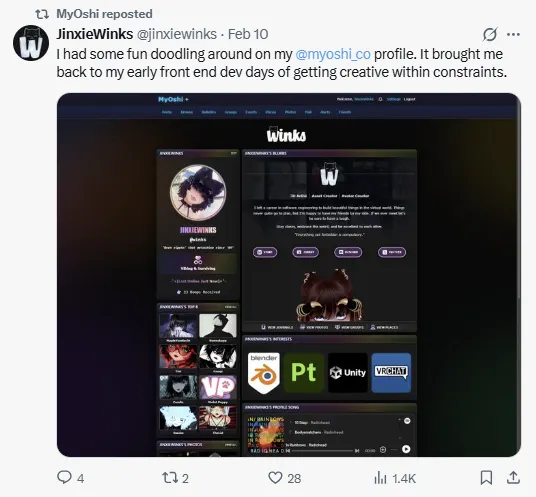
Task: Open JinxieWinks display name link
Action: pyautogui.click(x=95, y=34)
